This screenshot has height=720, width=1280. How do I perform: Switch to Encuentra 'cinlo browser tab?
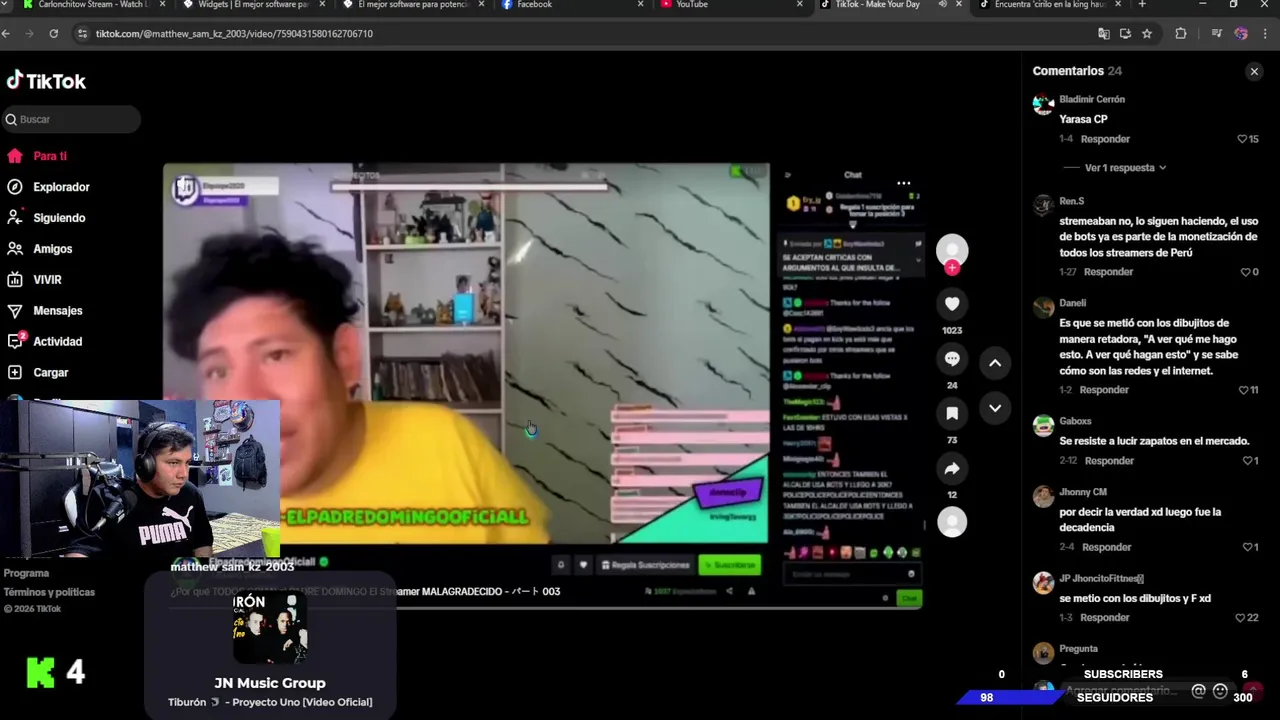pos(1048,5)
